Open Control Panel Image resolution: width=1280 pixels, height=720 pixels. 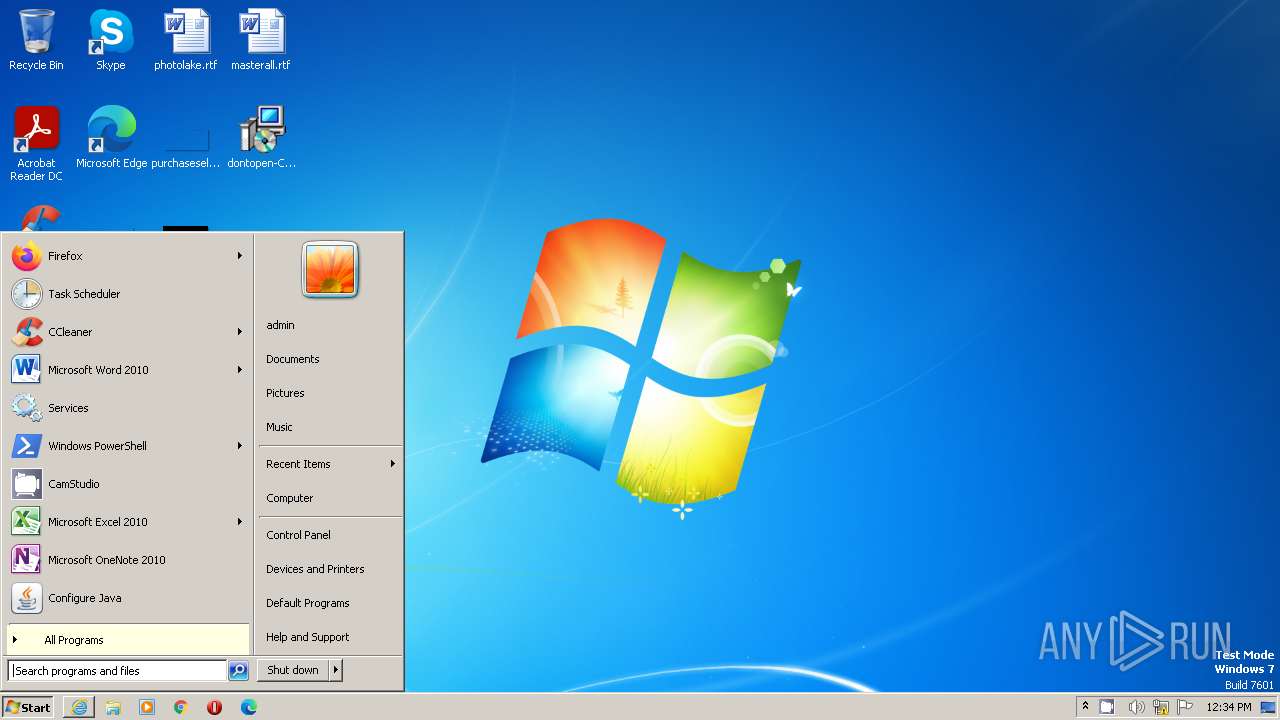(x=330, y=535)
